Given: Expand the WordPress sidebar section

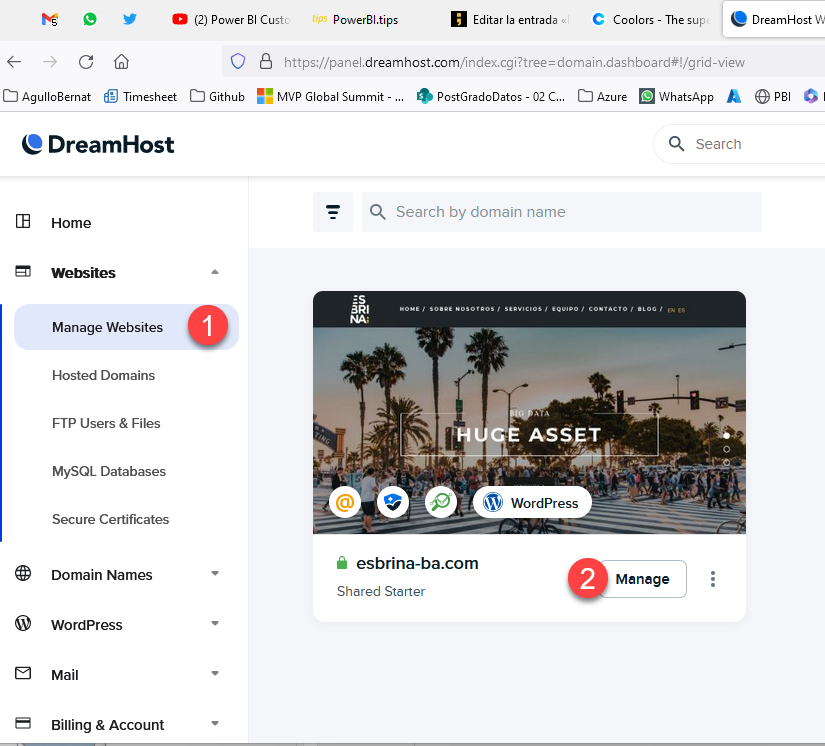Looking at the screenshot, I should (x=215, y=625).
